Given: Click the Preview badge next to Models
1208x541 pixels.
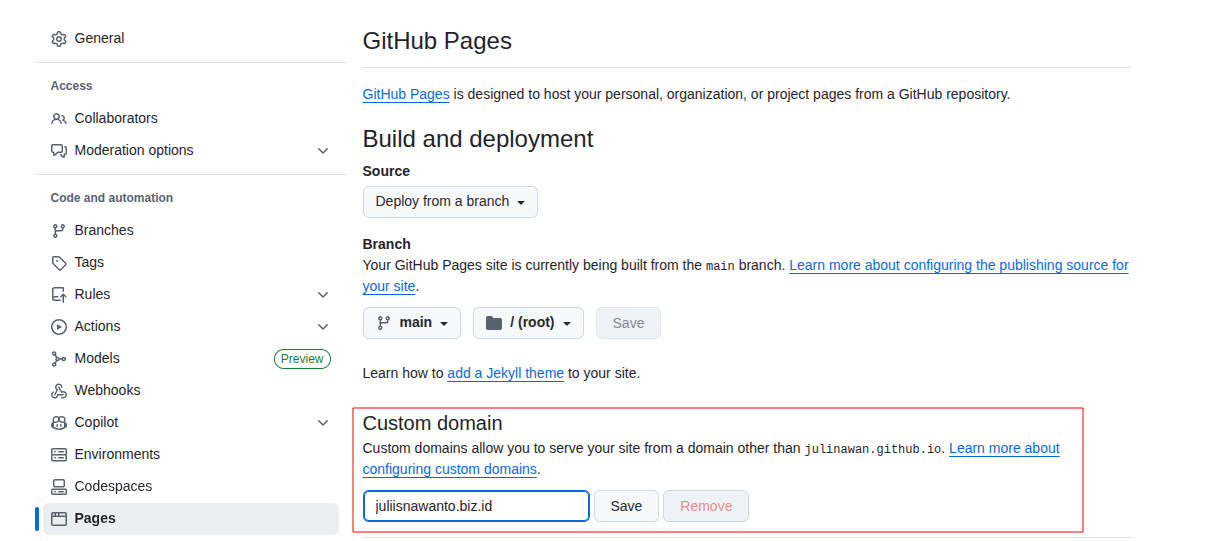Looking at the screenshot, I should tap(302, 359).
